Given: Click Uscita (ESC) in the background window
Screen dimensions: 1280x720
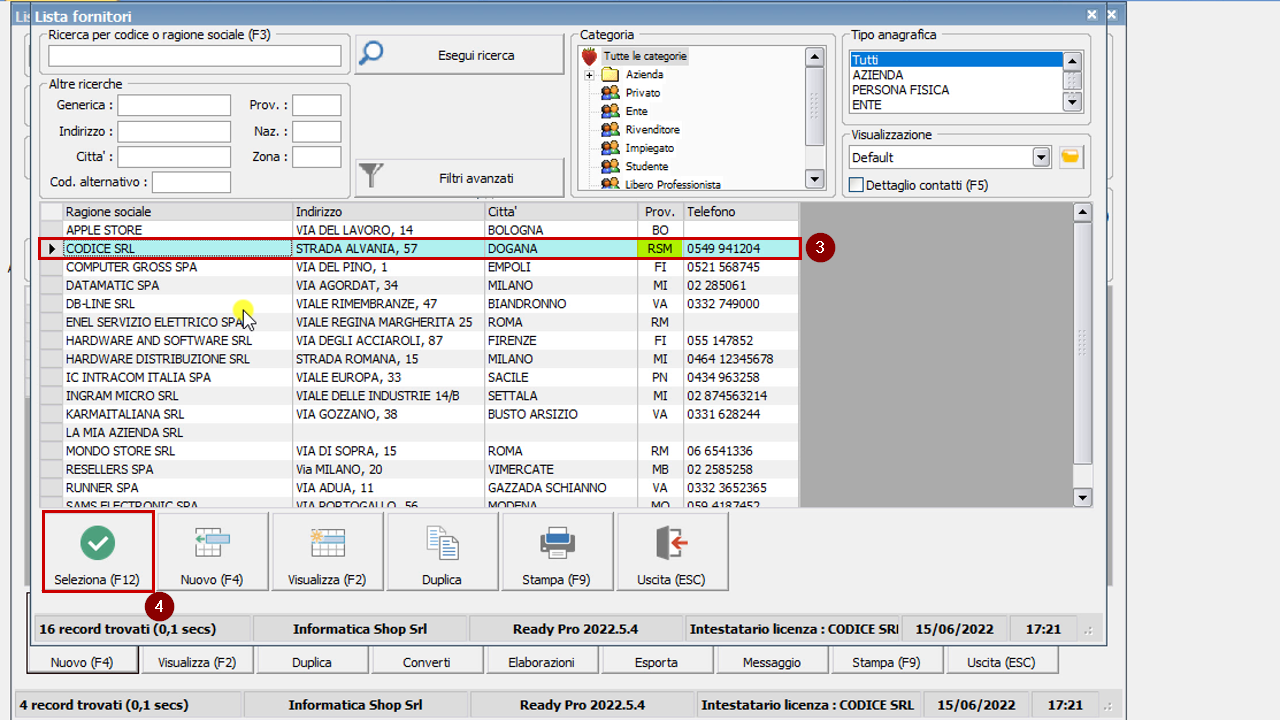Looking at the screenshot, I should 1001,662.
